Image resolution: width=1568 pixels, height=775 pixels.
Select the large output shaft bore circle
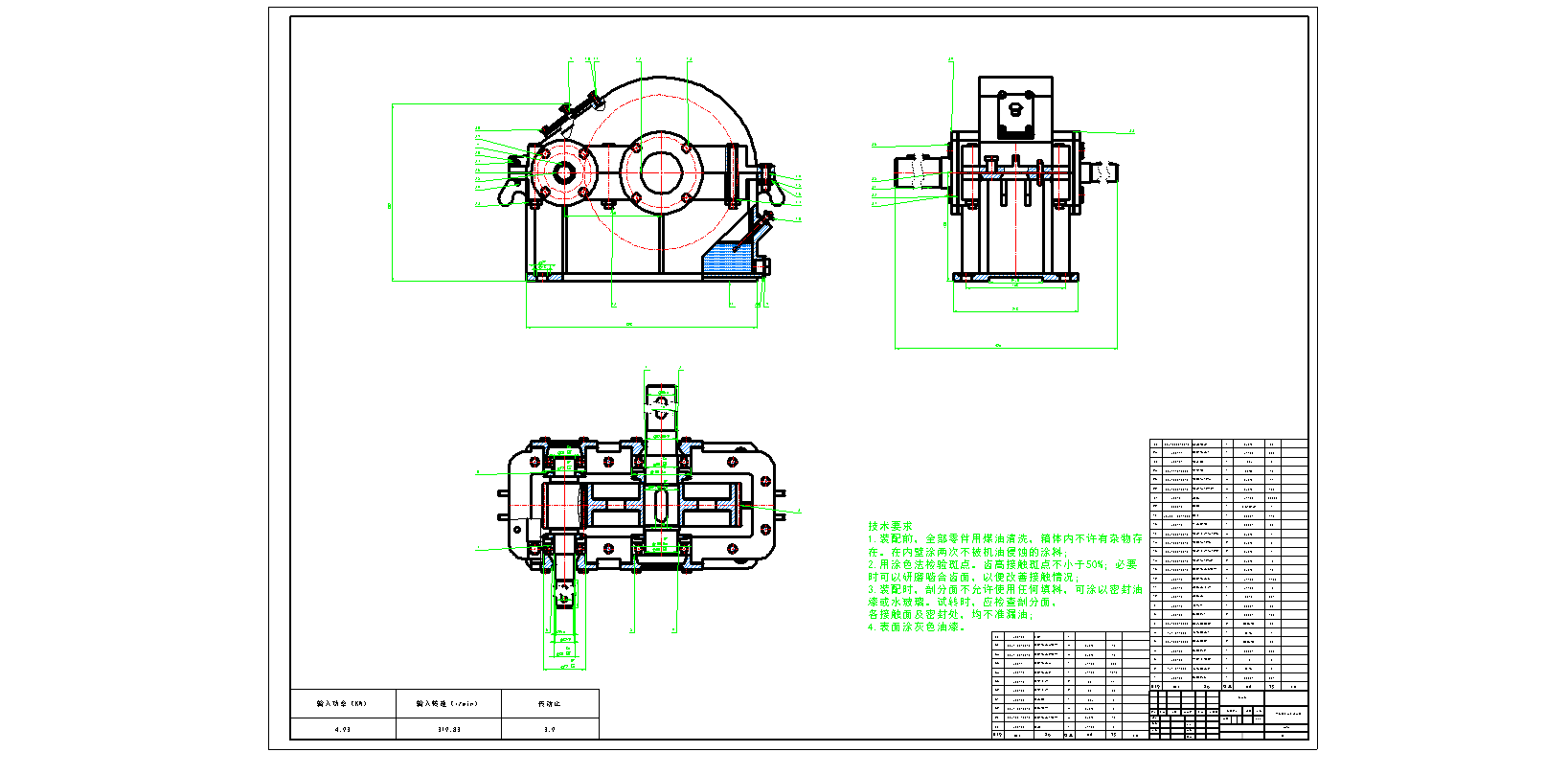[x=661, y=172]
